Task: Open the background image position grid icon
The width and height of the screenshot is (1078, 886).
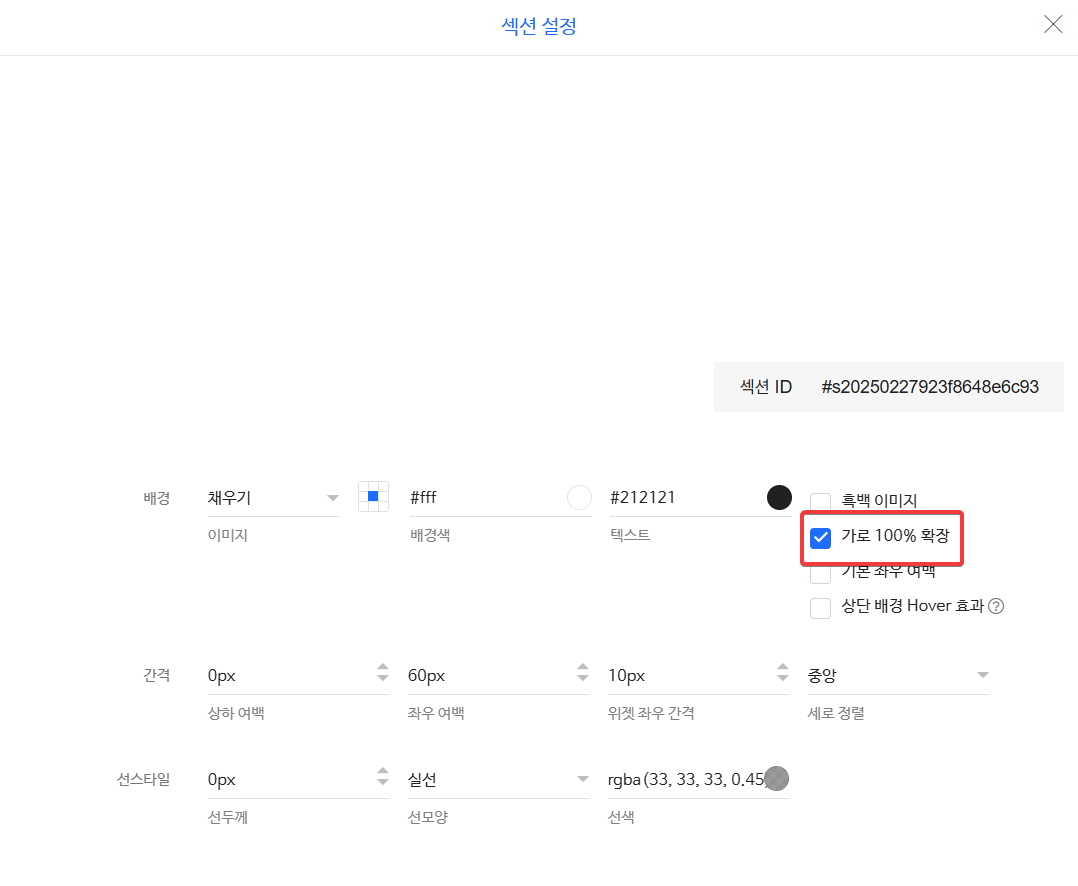Action: pos(373,496)
